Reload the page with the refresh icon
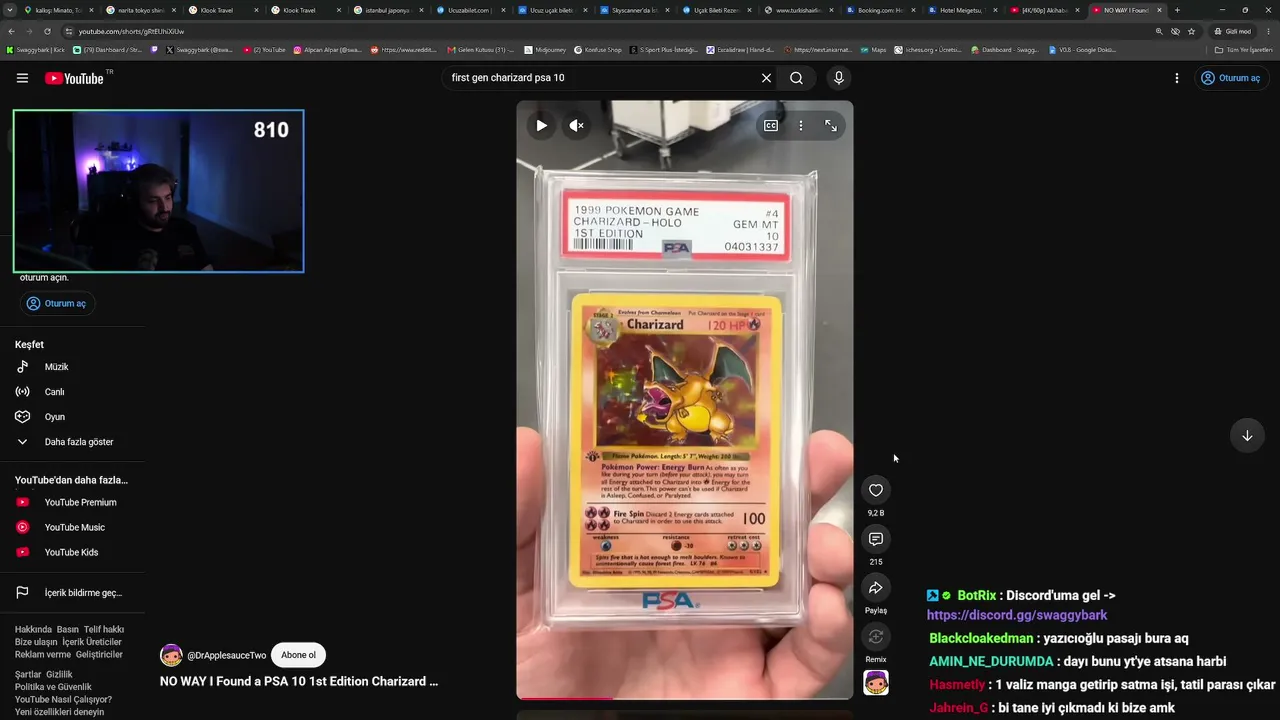Screen dimensions: 1280x720 [47, 31]
